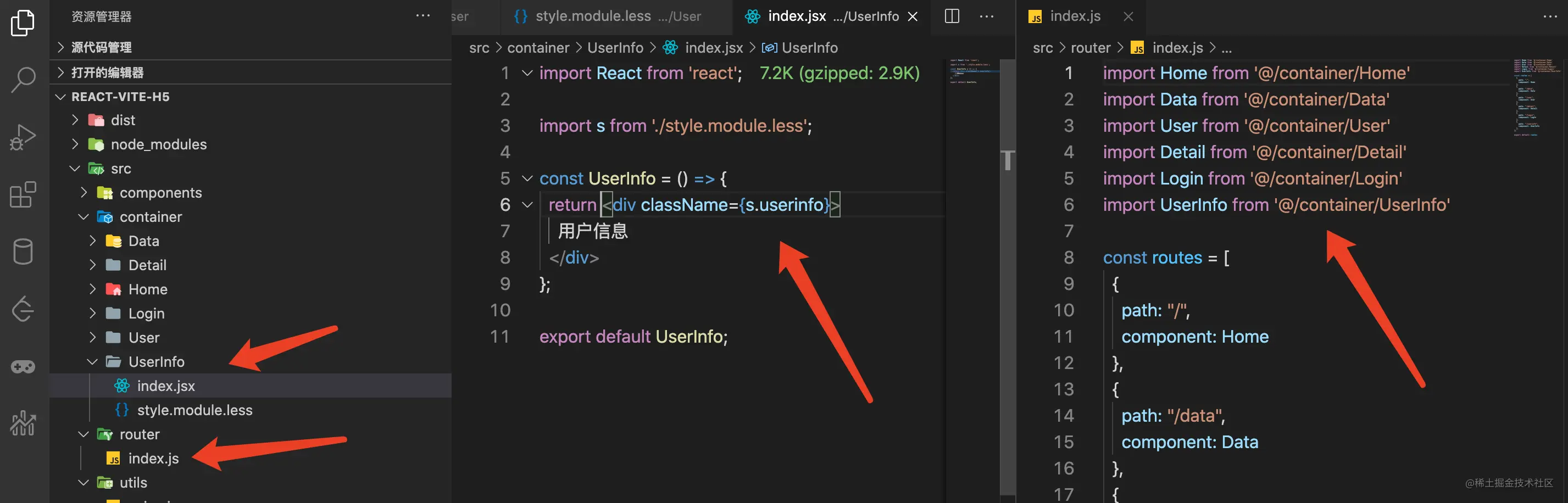Switch to style.module.less User tab
Viewport: 1568px width, 503px height.
point(616,16)
